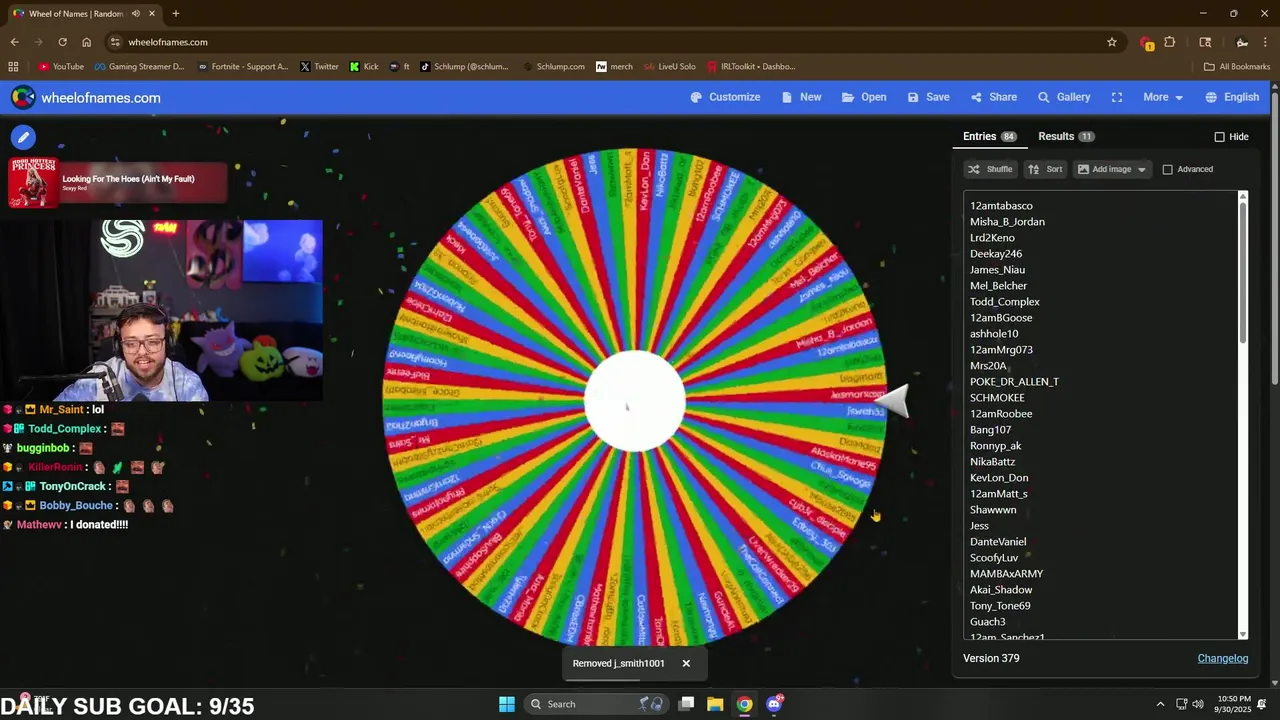Click the blue pencil edit button
Image resolution: width=1280 pixels, height=720 pixels.
pos(24,137)
